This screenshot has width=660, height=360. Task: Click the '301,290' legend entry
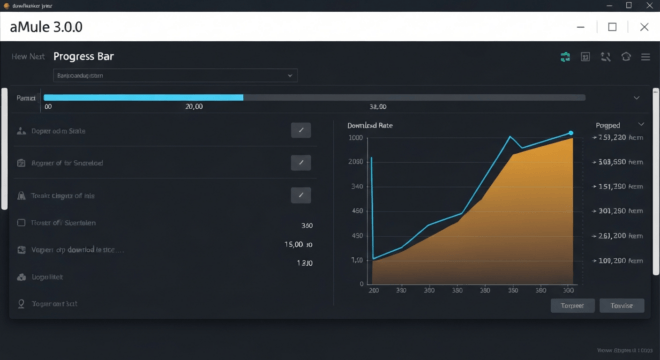pos(618,211)
